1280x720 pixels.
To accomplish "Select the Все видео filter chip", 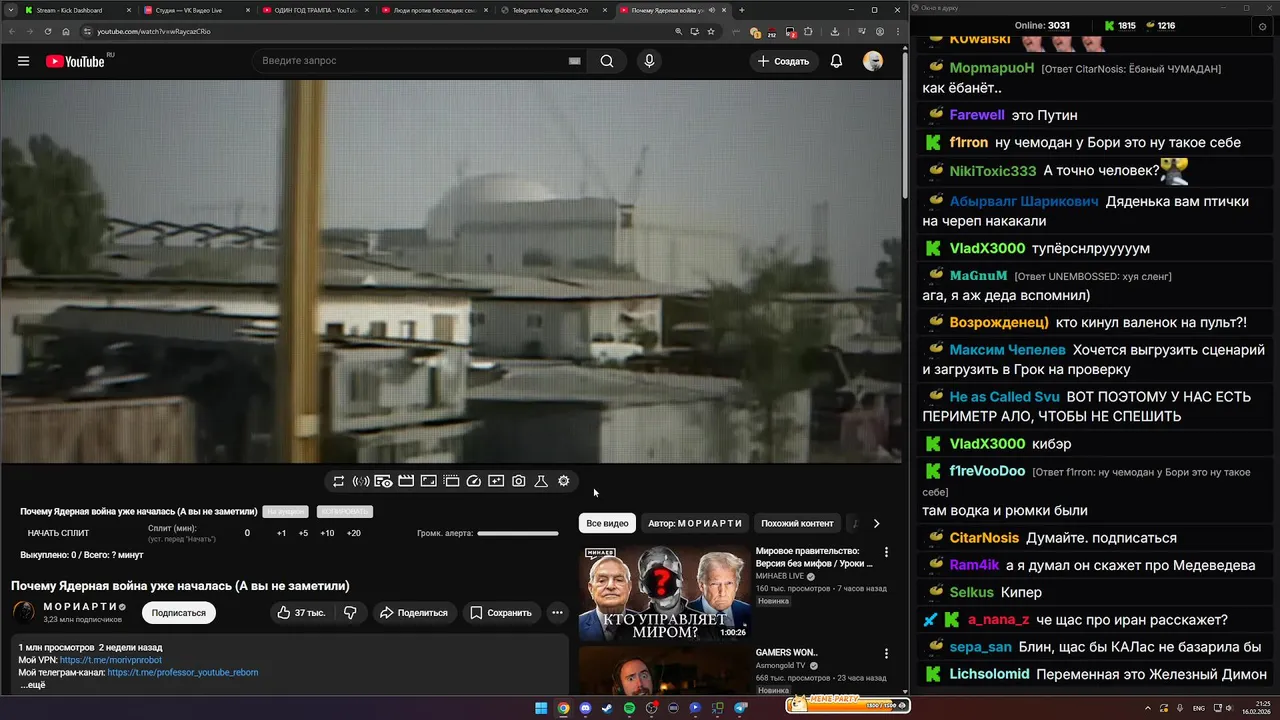I will 607,523.
